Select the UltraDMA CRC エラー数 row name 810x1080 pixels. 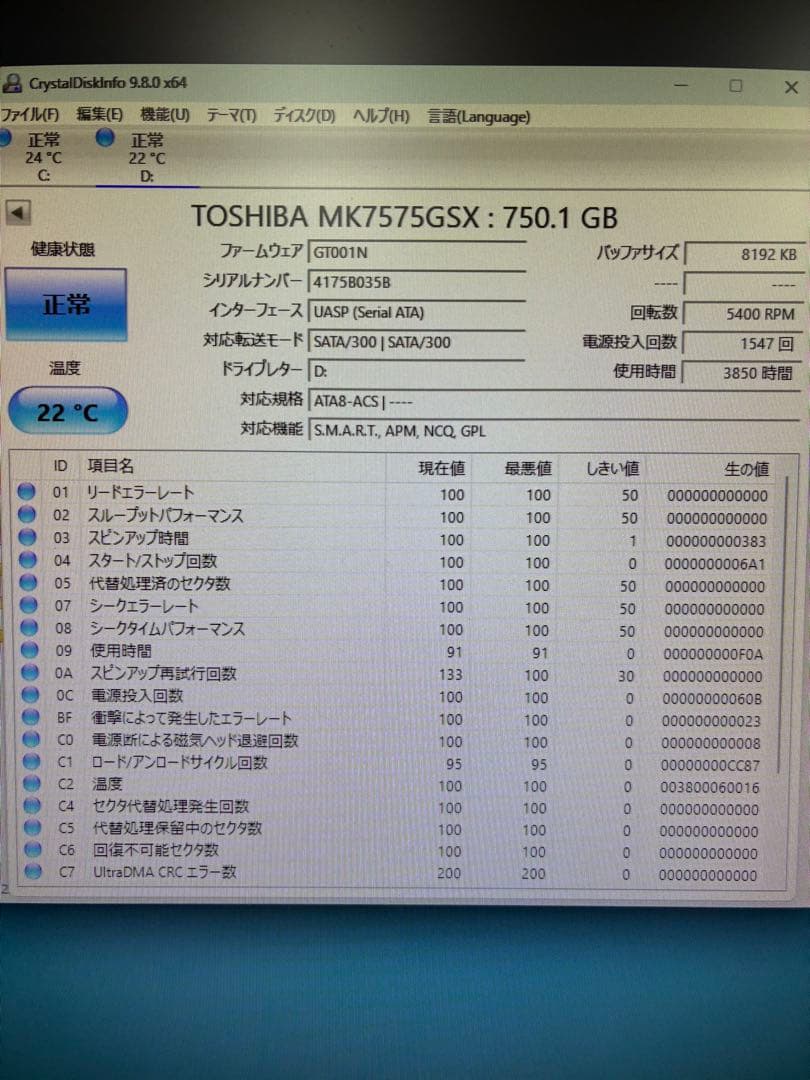tap(165, 872)
